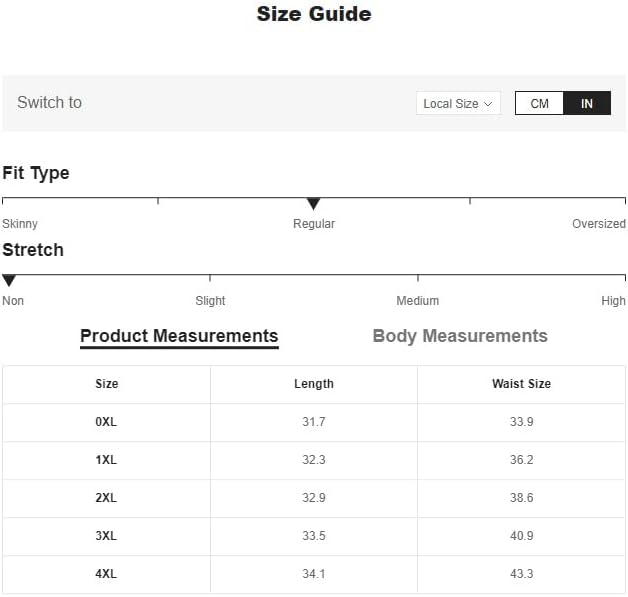628x597 pixels.
Task: Select the Slight stretch label
Action: click(x=210, y=301)
